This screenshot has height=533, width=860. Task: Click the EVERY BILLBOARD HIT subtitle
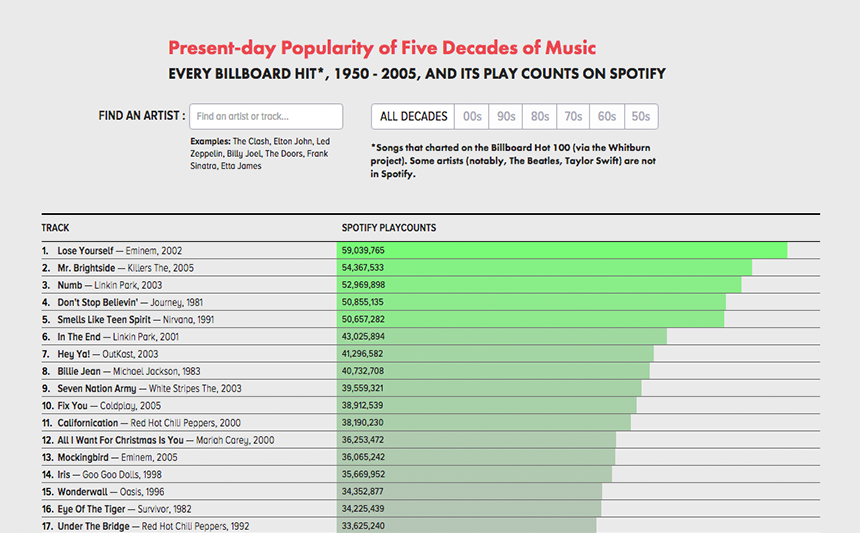pyautogui.click(x=417, y=73)
